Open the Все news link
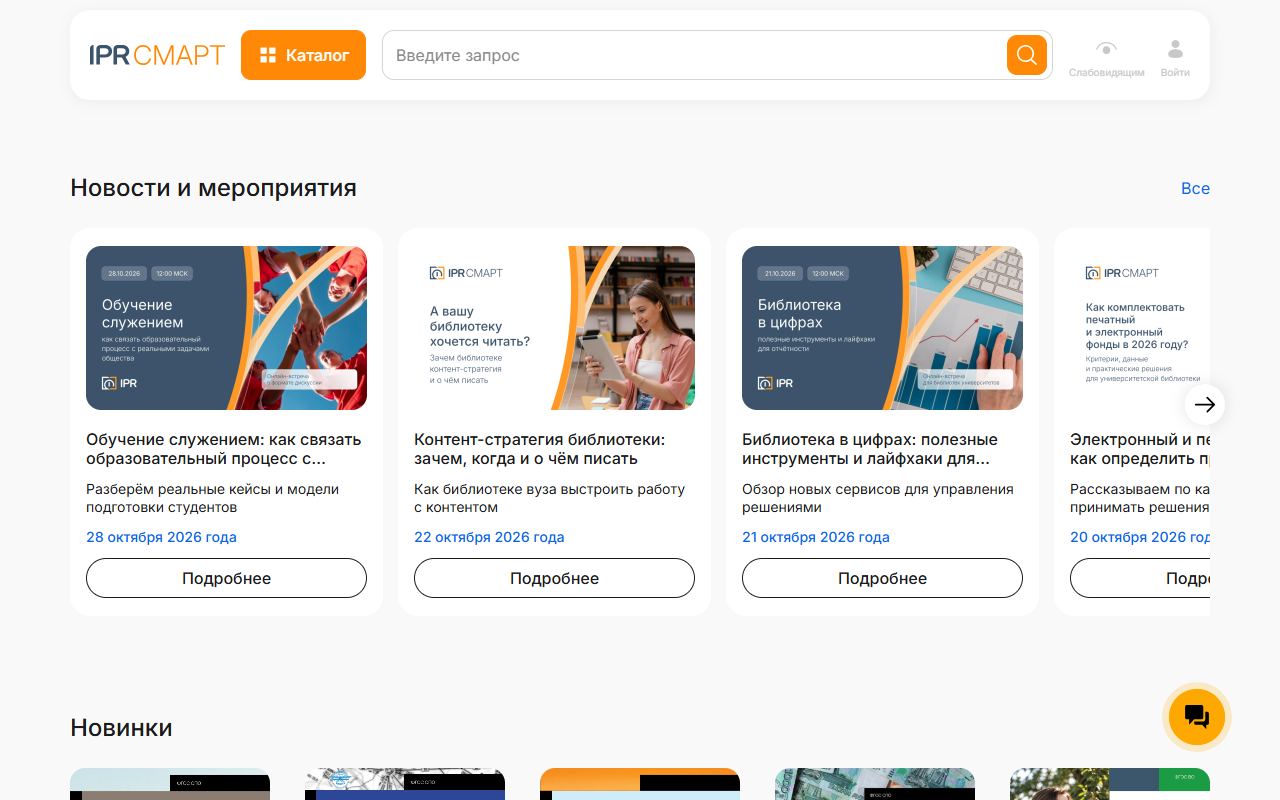Viewport: 1280px width, 800px height. tap(1195, 188)
